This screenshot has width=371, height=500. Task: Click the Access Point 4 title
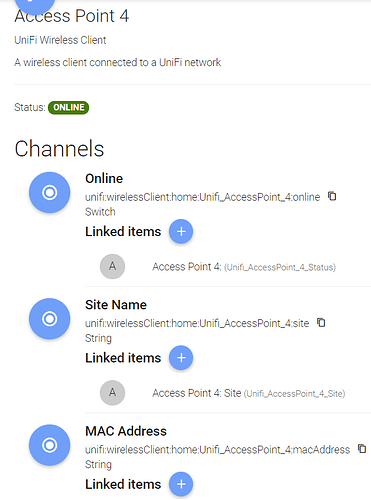pyautogui.click(x=72, y=16)
